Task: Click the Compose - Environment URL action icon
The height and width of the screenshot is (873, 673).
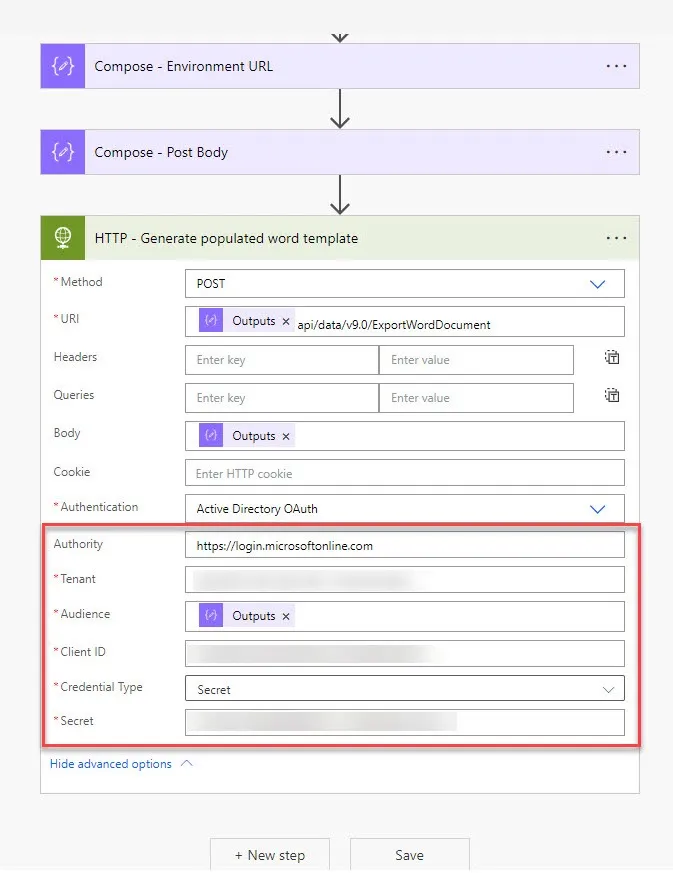Action: 63,66
